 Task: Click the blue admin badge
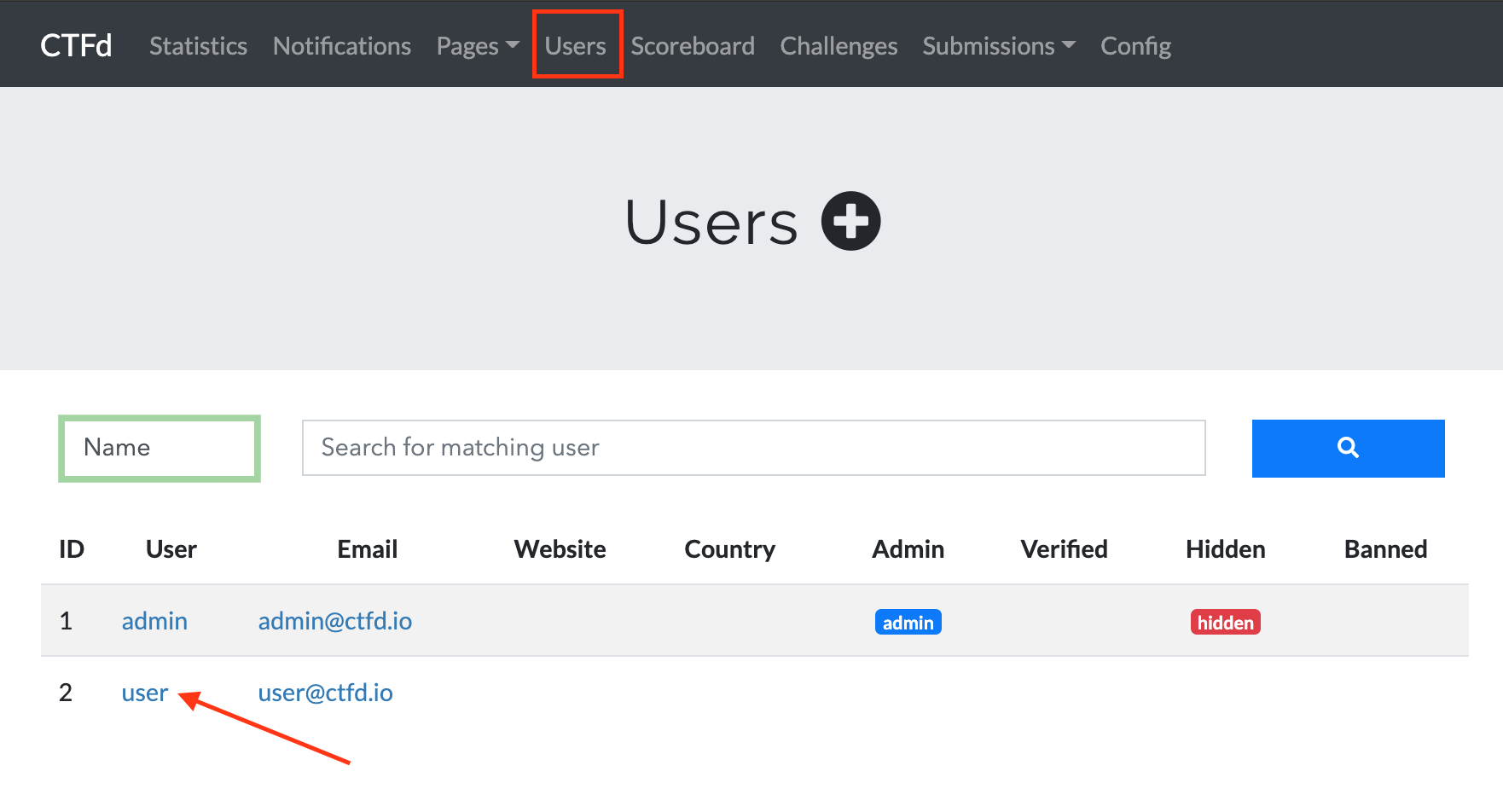908,623
